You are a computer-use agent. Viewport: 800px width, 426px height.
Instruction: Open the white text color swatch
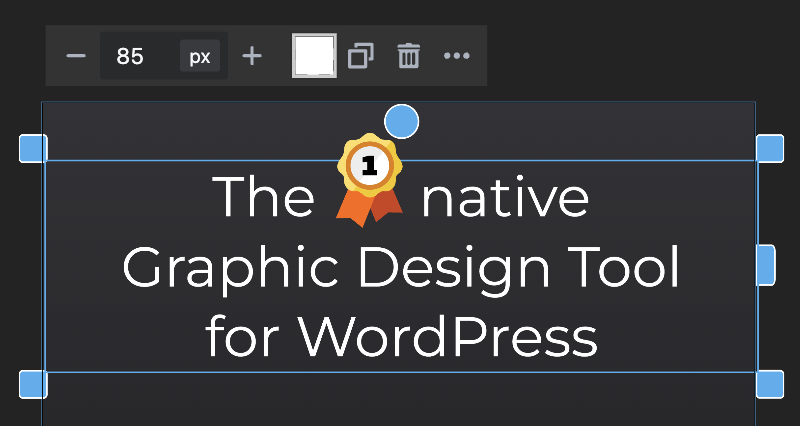coord(314,56)
